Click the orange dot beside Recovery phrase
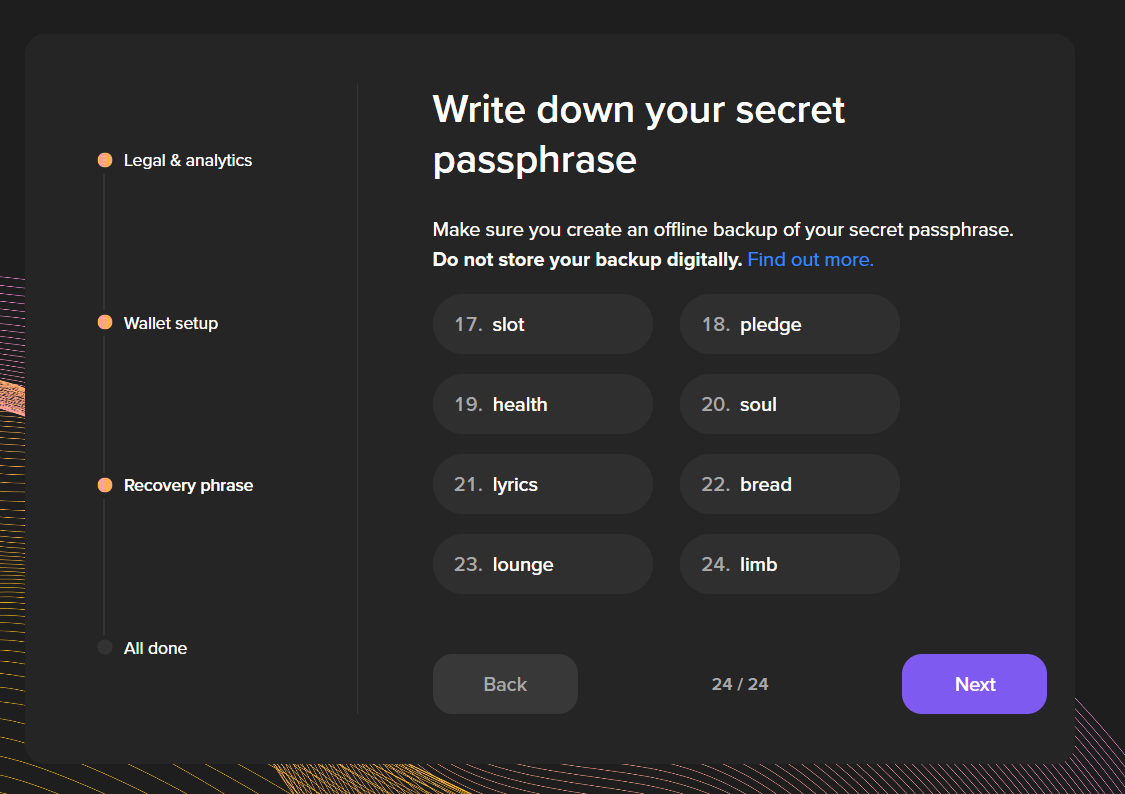The height and width of the screenshot is (794, 1125). (x=105, y=484)
